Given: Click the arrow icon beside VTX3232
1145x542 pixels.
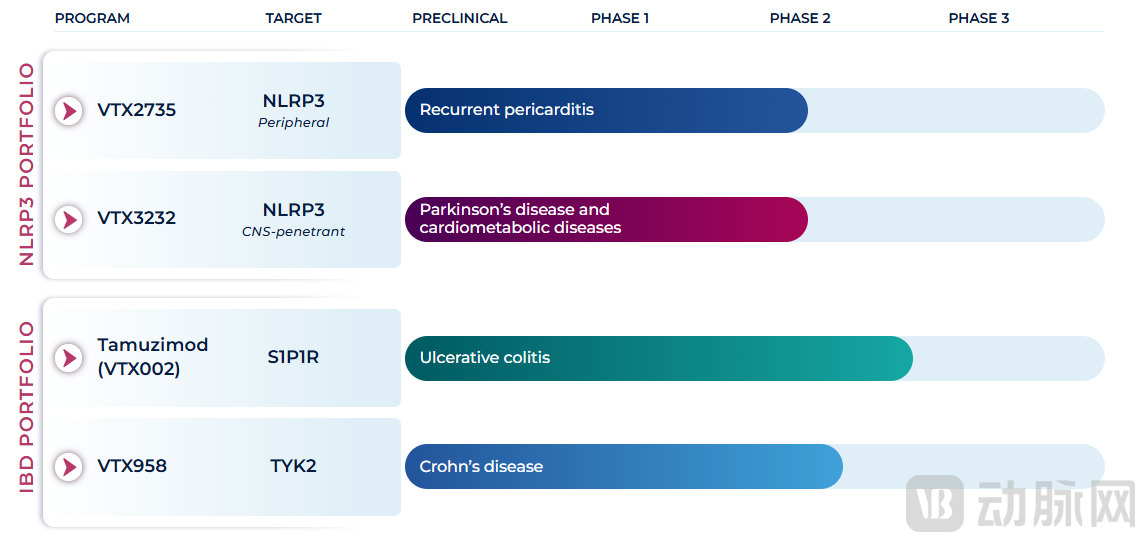Looking at the screenshot, I should coord(69,219).
